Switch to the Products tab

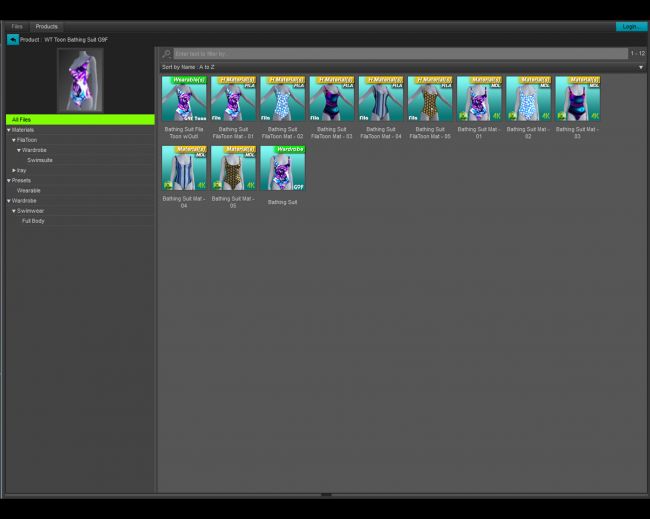coord(46,26)
